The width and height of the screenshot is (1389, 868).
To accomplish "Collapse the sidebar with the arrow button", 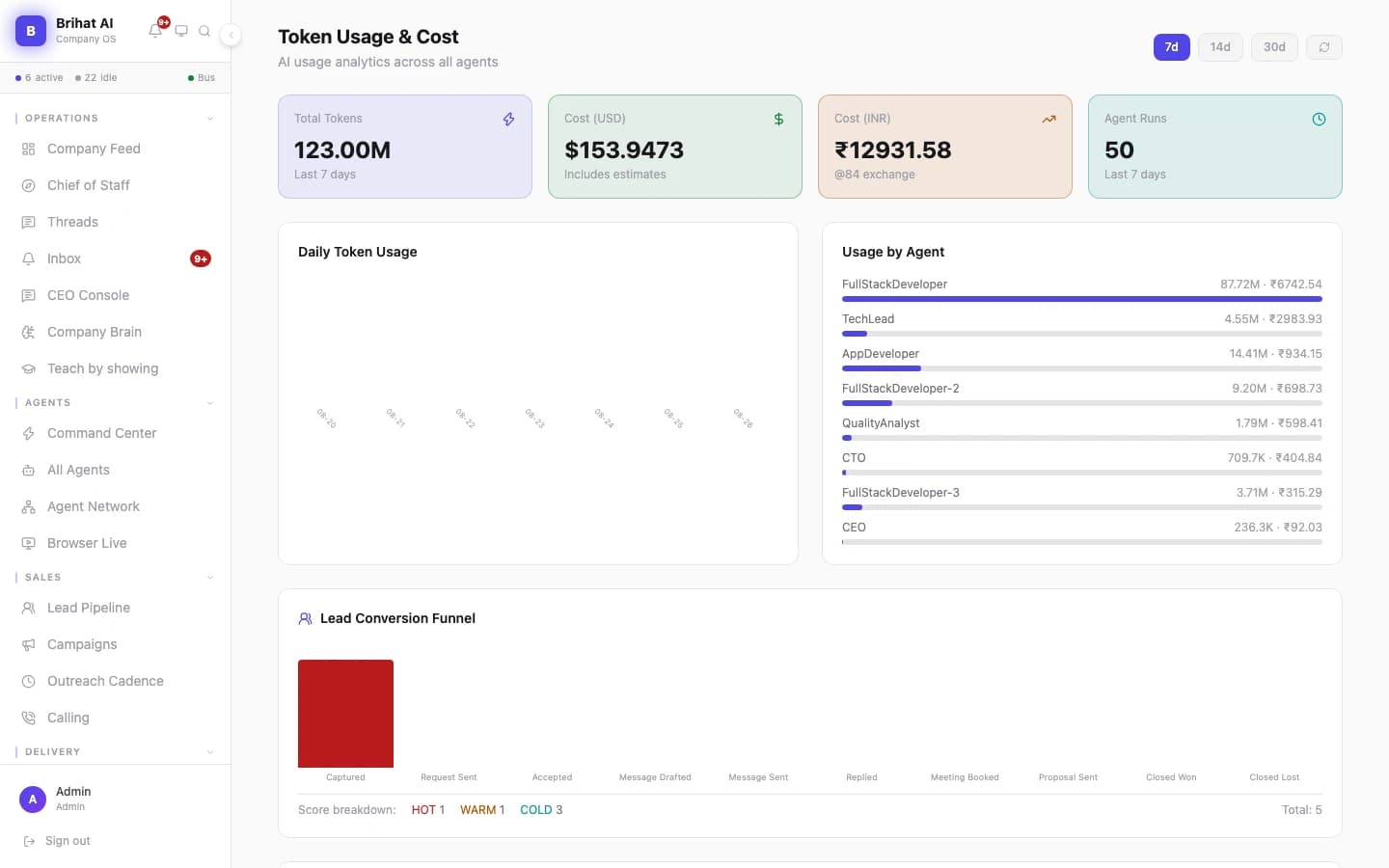I will tap(231, 35).
